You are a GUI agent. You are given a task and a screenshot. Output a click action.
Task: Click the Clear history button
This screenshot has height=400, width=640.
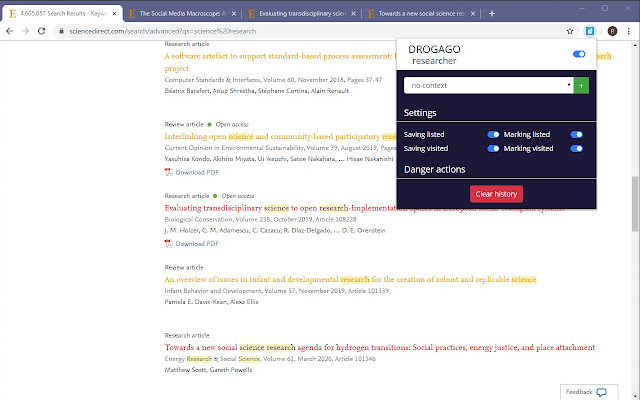(x=496, y=193)
